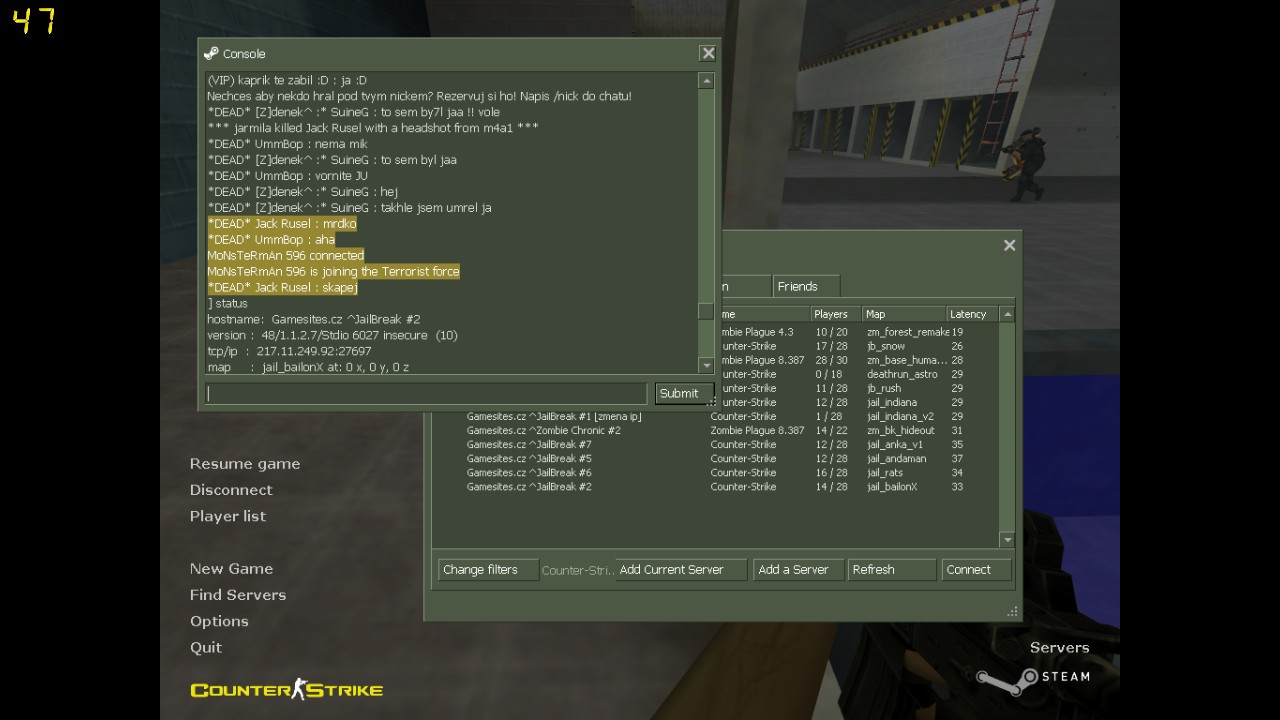Submit the console command
Image resolution: width=1280 pixels, height=720 pixels.
tap(683, 393)
